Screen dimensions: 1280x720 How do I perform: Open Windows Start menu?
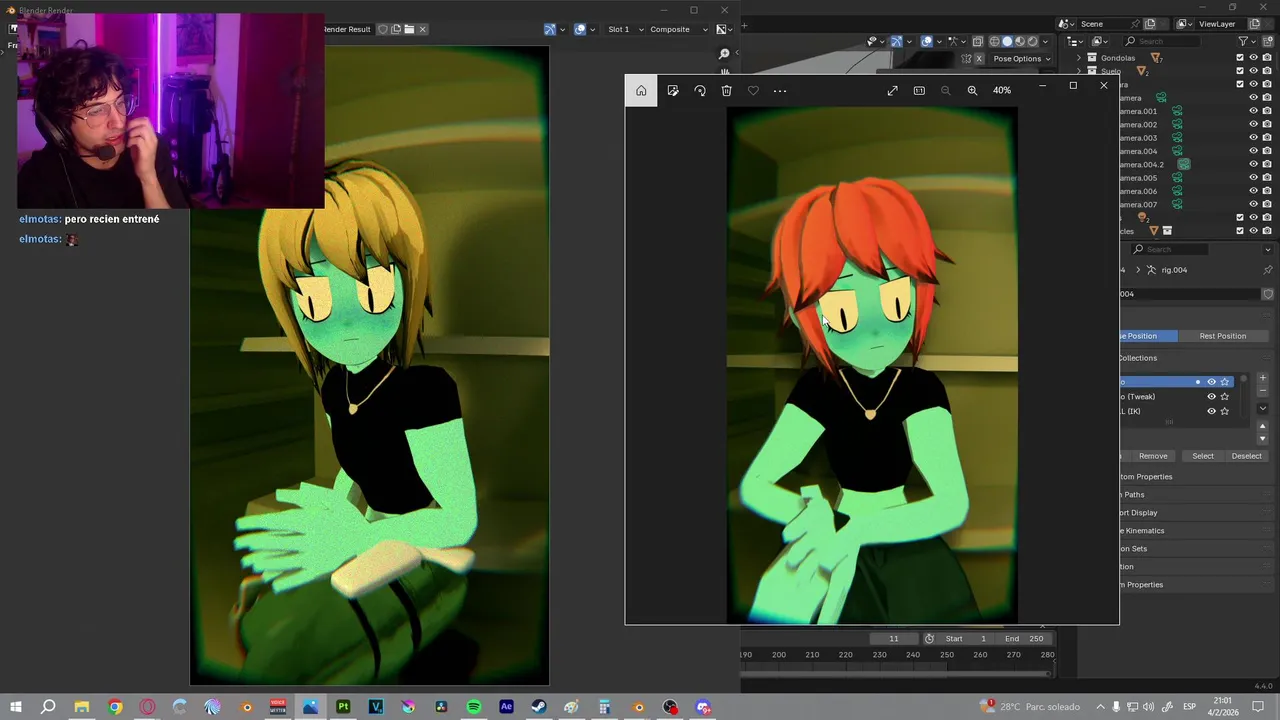(16, 707)
